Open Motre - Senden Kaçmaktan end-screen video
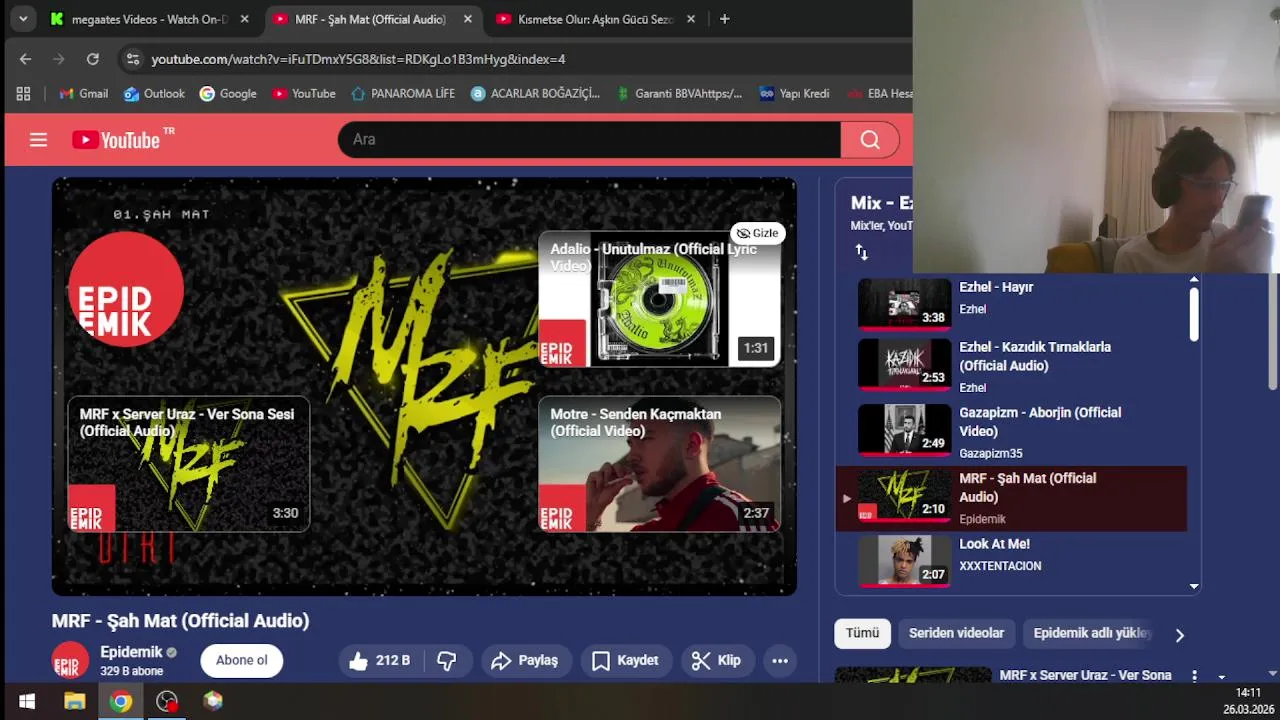Screen dimensions: 1280x720 pyautogui.click(x=660, y=464)
